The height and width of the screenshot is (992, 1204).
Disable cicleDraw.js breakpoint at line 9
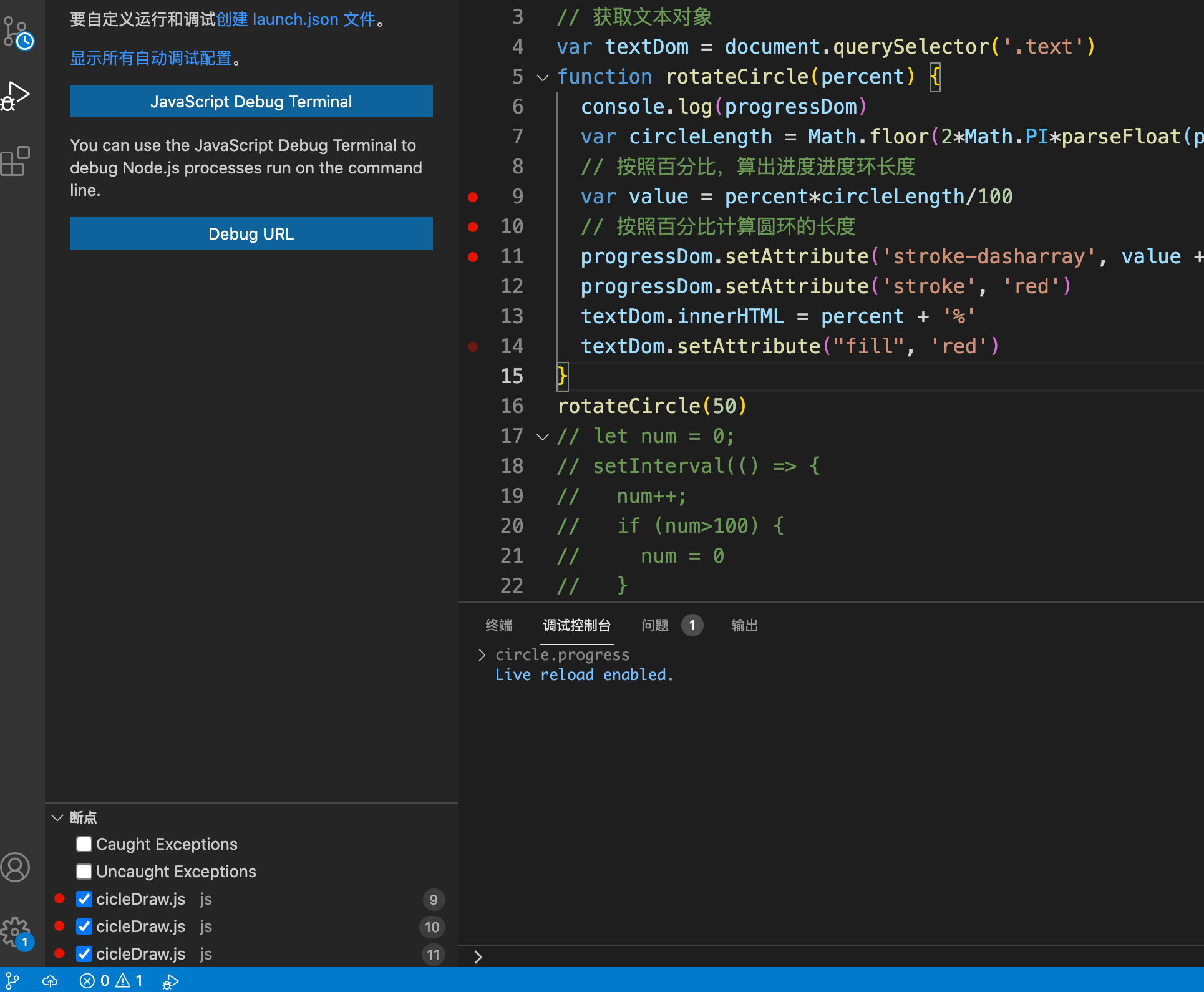click(x=84, y=899)
